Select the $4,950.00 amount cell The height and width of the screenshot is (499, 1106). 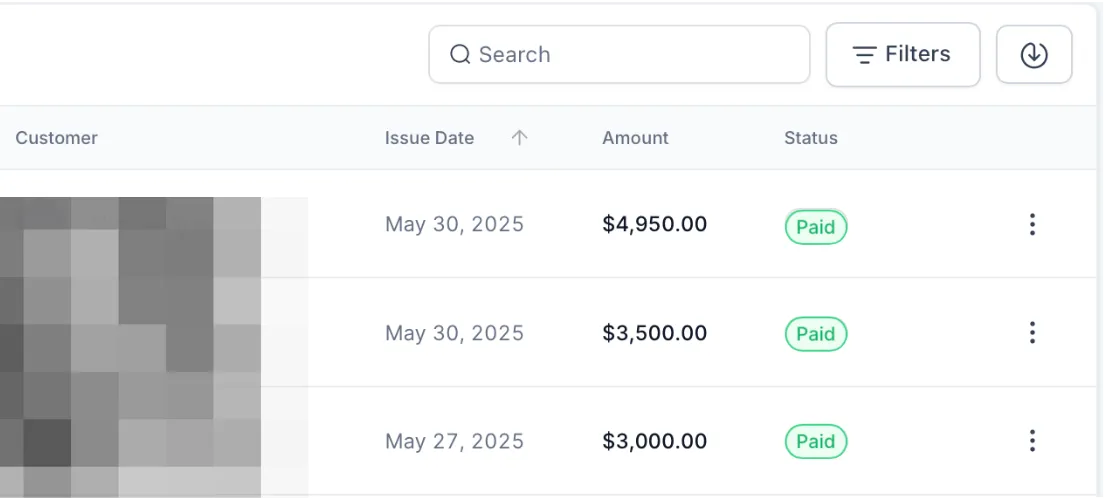pos(654,225)
